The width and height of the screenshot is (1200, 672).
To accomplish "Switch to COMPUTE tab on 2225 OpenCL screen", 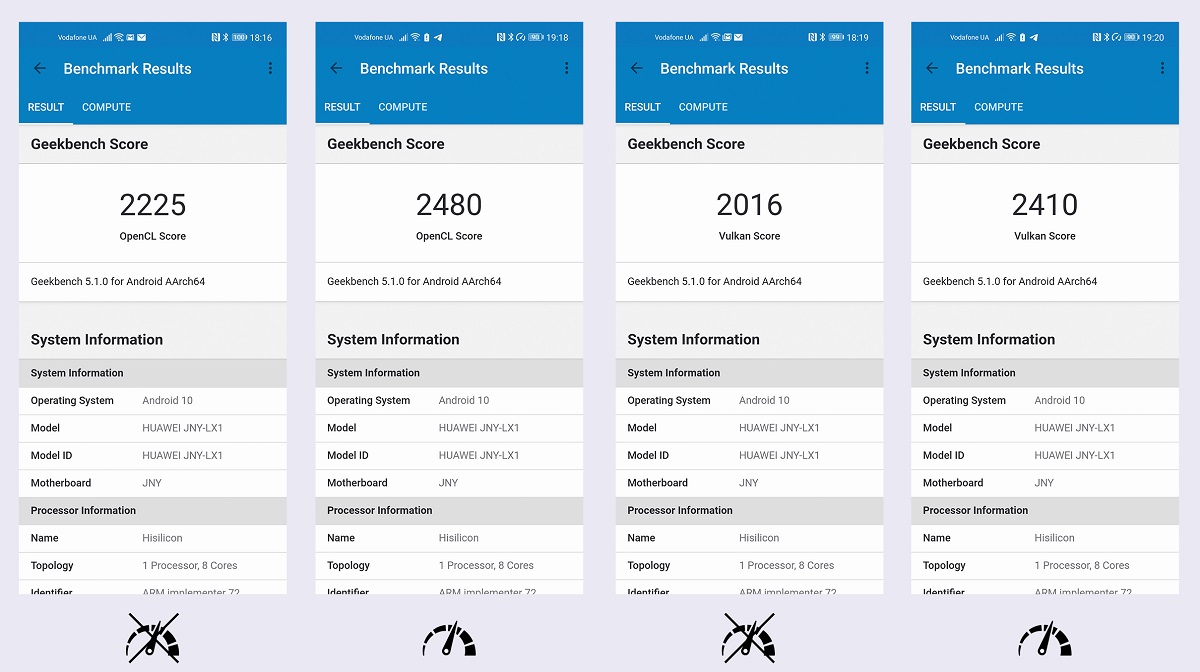I will click(x=107, y=107).
